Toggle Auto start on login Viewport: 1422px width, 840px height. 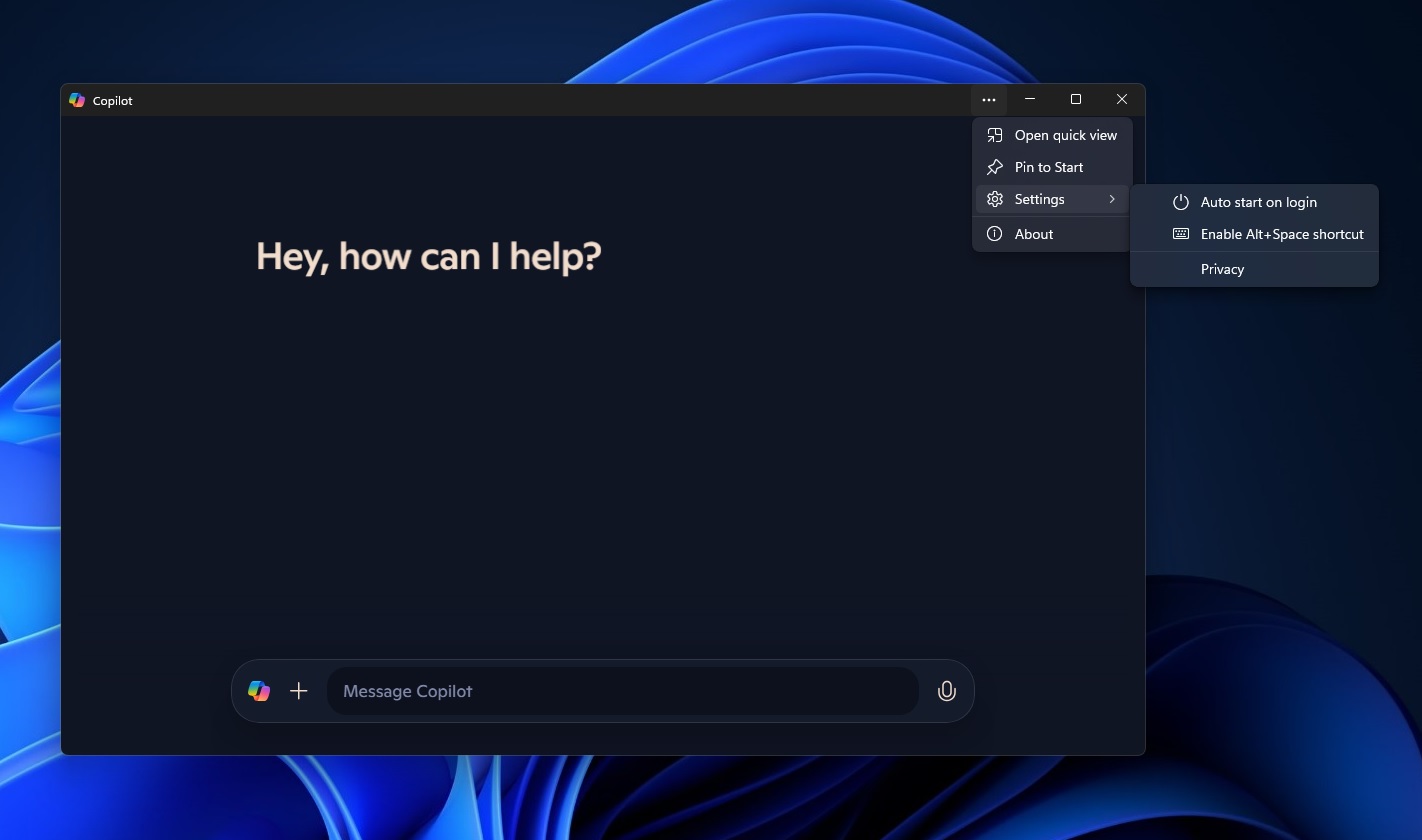tap(1254, 202)
